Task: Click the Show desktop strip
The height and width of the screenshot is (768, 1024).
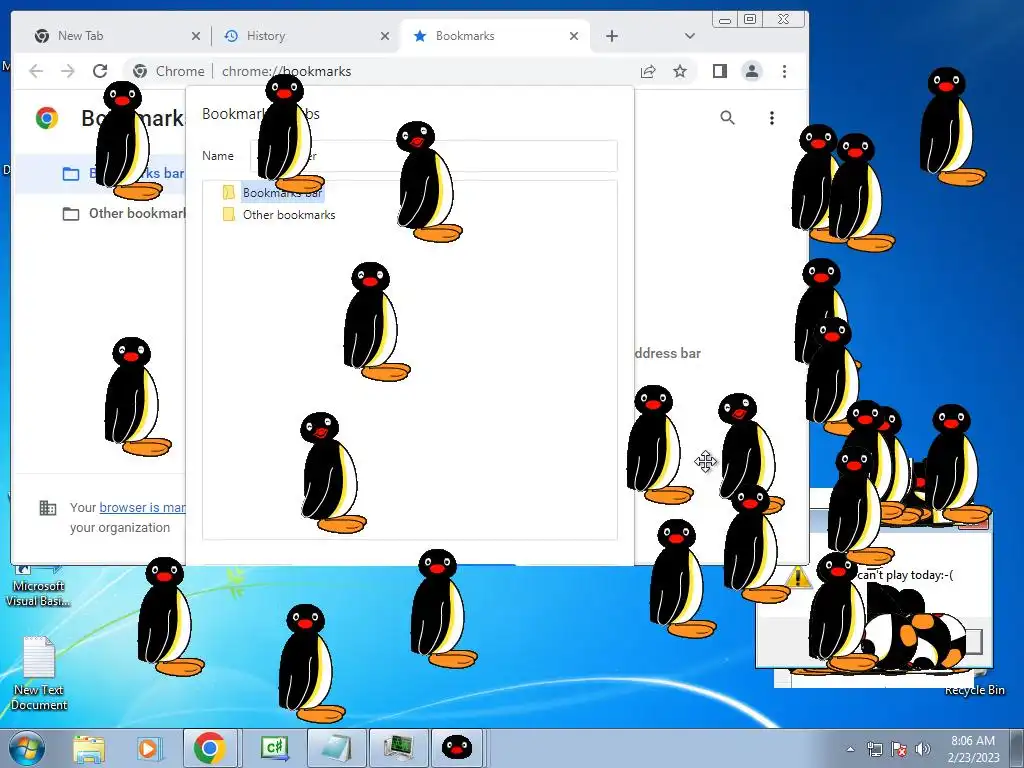Action: pos(1017,748)
